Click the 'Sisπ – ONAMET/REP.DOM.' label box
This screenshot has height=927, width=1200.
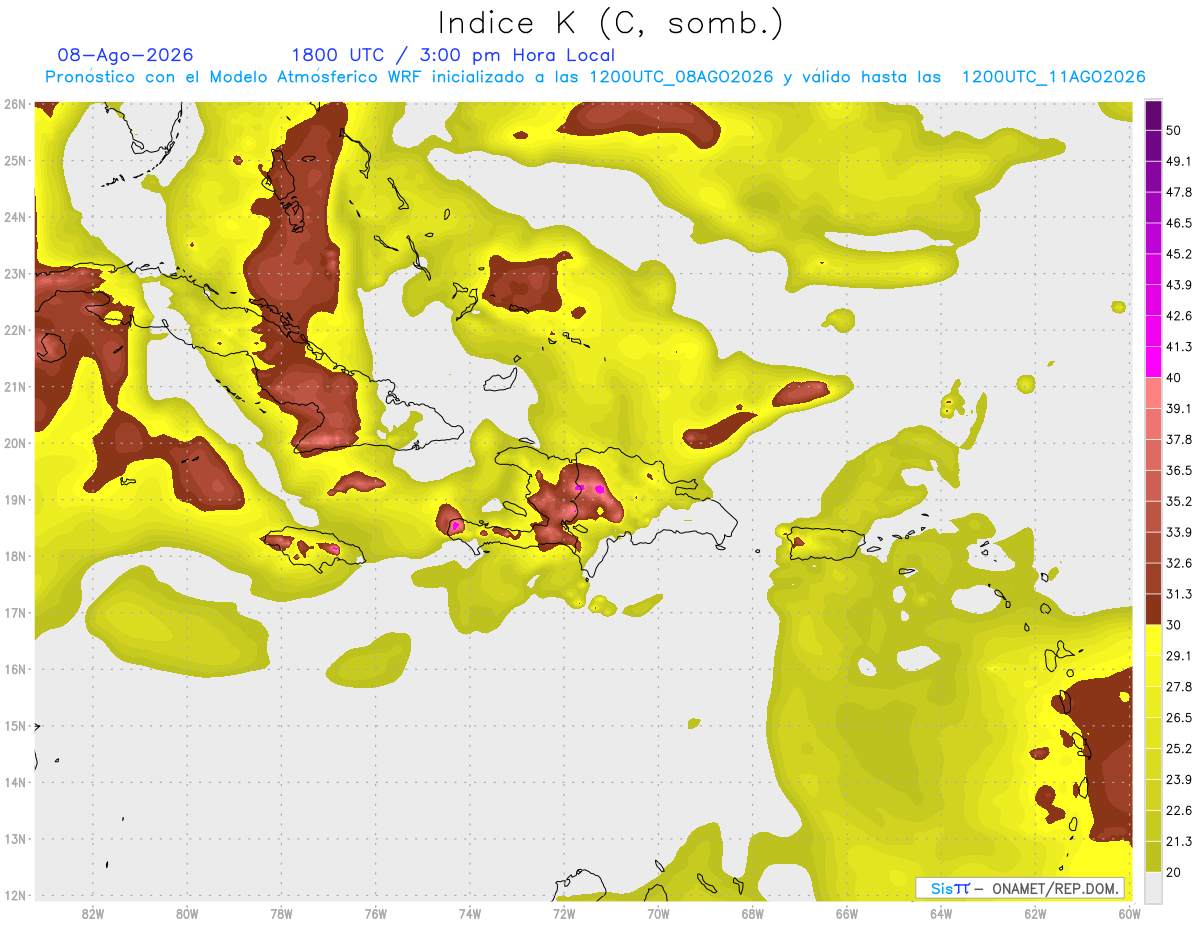[1020, 888]
